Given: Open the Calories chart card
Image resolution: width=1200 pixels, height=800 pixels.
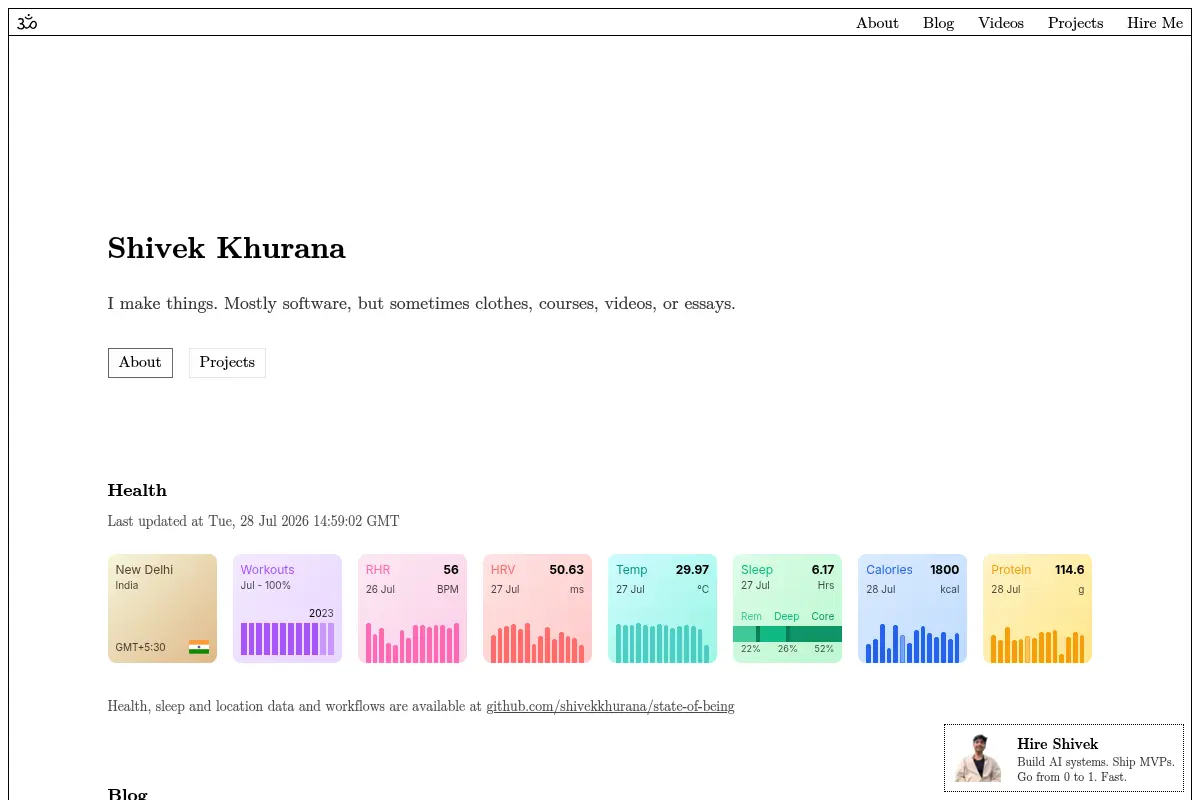Looking at the screenshot, I should click(x=912, y=608).
